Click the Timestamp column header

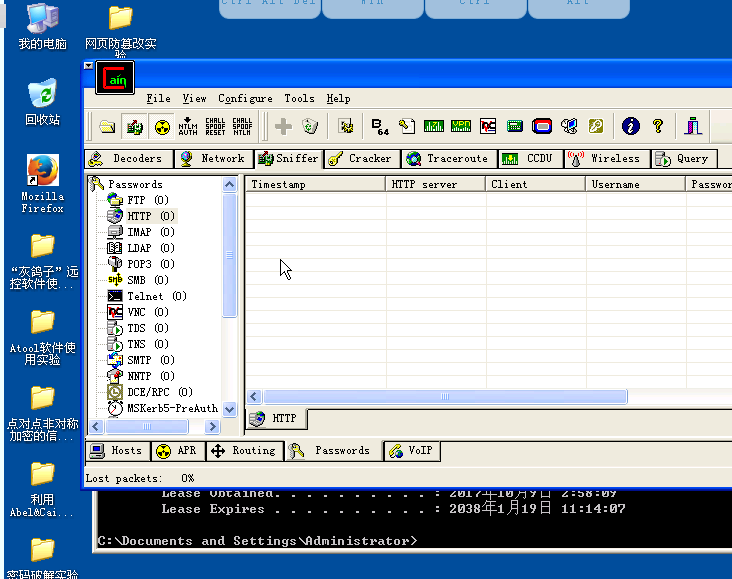(315, 184)
